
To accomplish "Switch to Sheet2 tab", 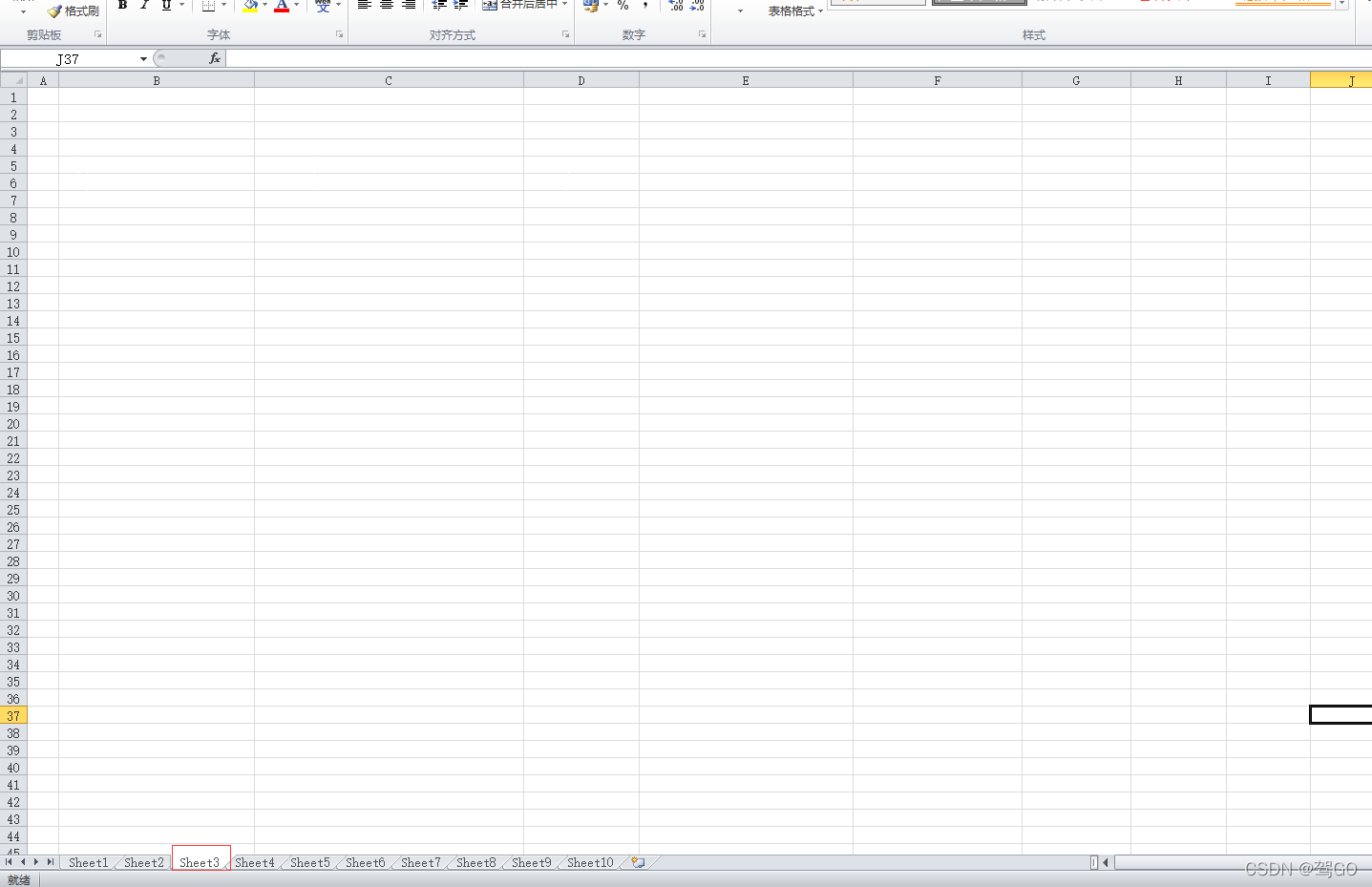I will coord(144,862).
